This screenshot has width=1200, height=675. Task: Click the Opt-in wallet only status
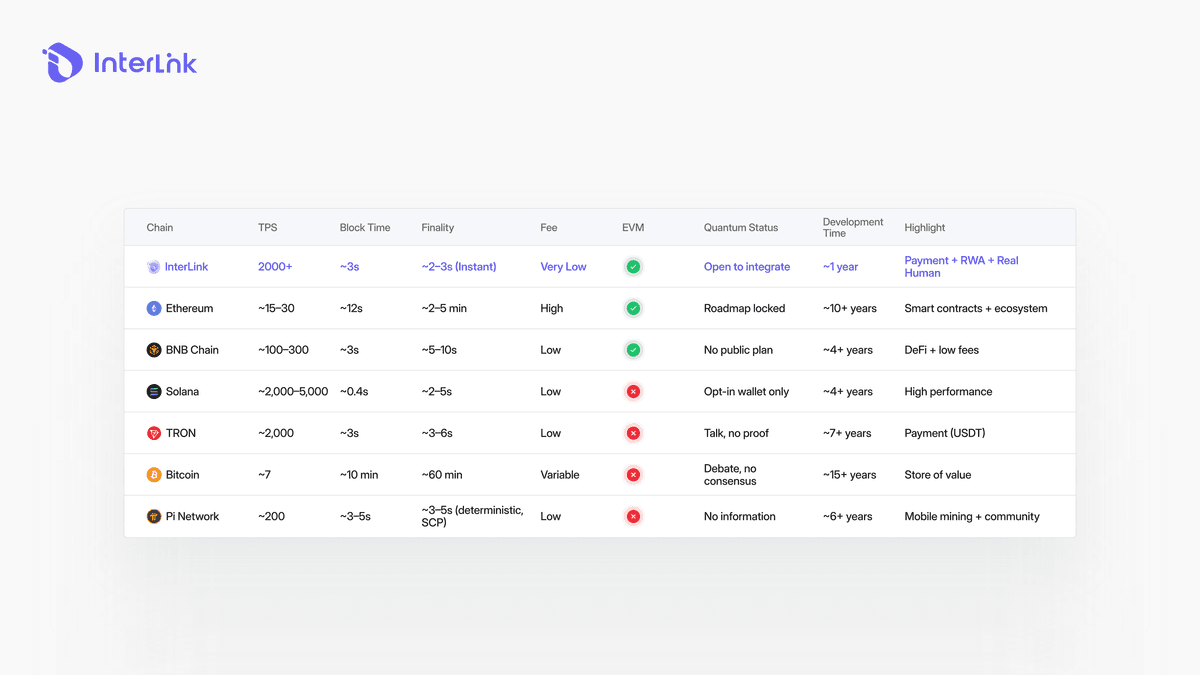pos(746,392)
